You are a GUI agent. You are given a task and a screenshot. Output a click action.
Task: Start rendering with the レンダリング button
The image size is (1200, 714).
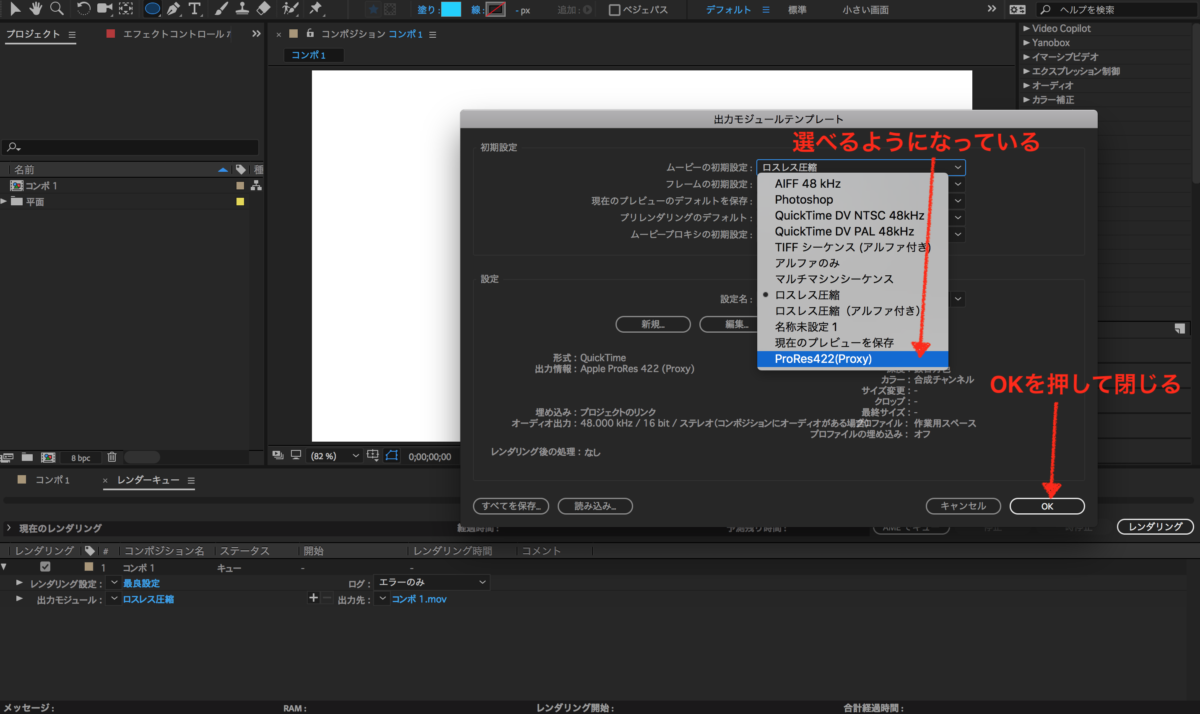tap(1155, 527)
